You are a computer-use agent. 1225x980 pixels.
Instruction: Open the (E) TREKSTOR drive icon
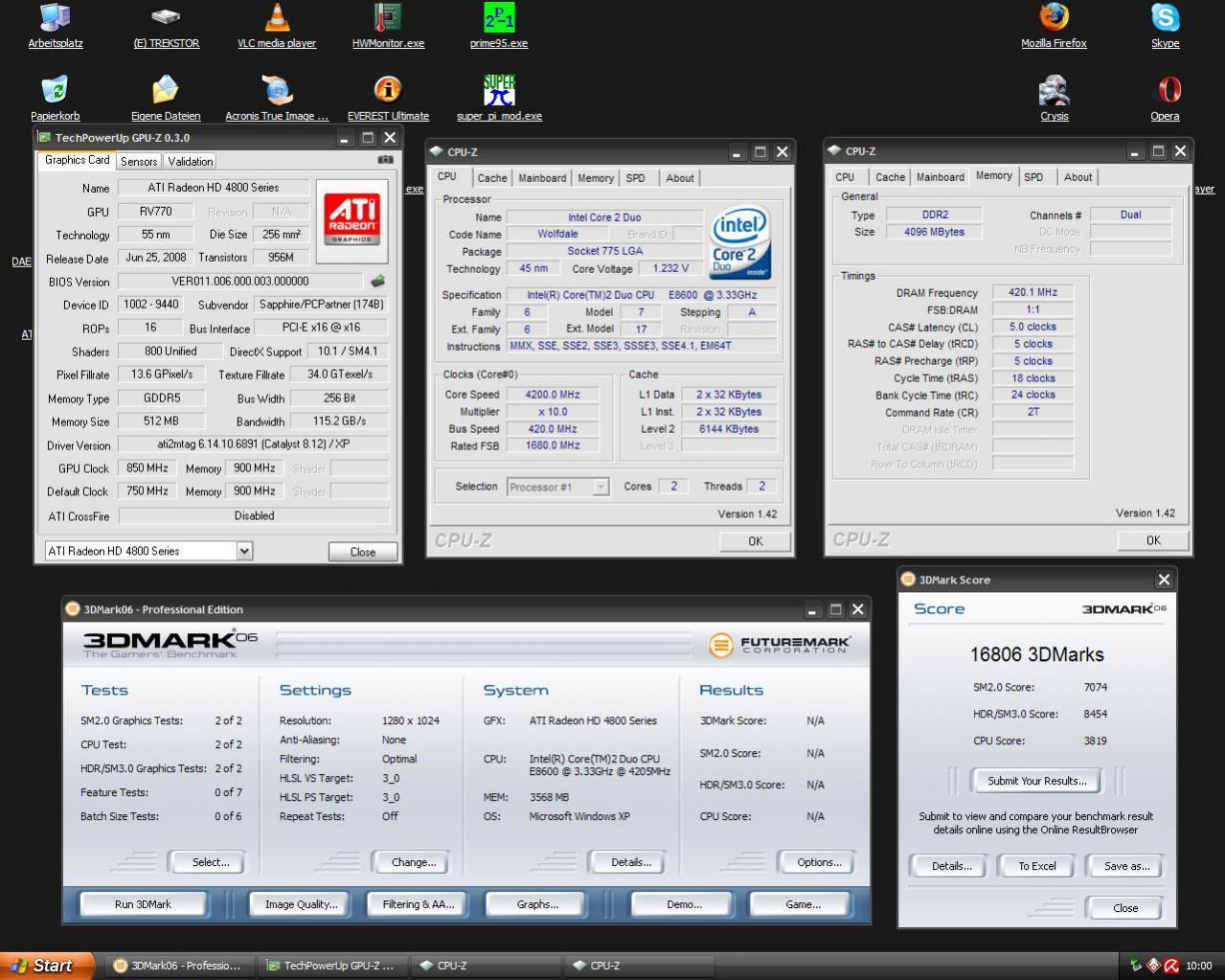[x=166, y=26]
